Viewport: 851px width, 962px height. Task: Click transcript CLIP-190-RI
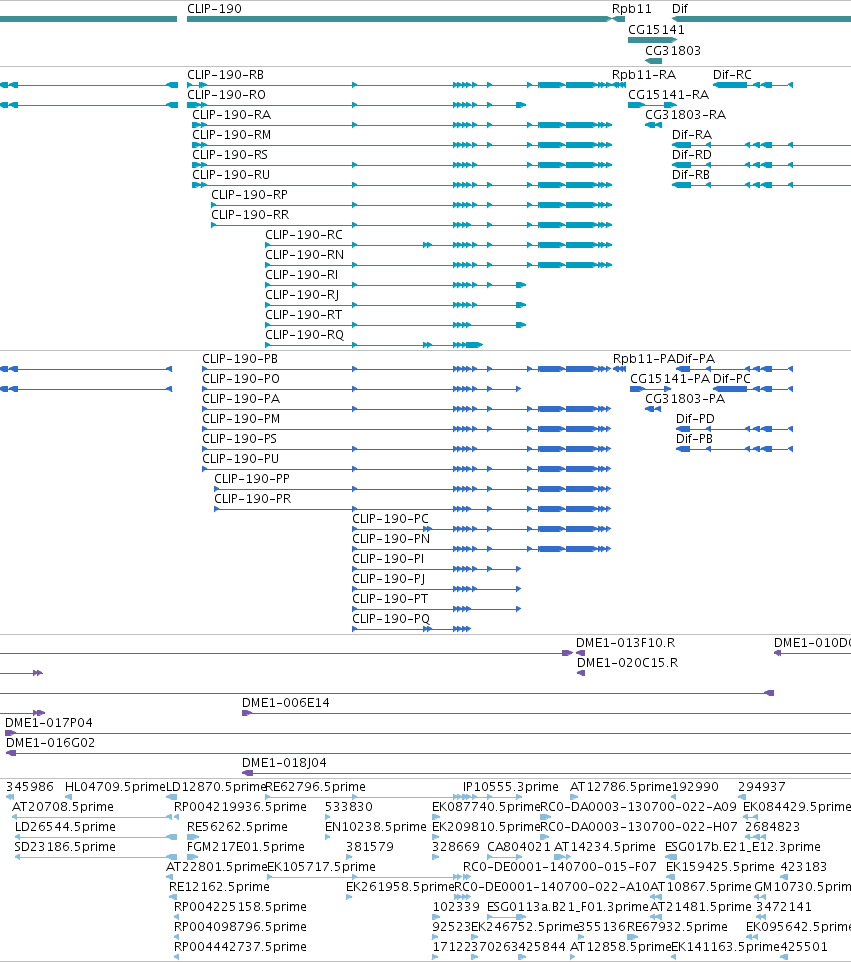click(301, 275)
